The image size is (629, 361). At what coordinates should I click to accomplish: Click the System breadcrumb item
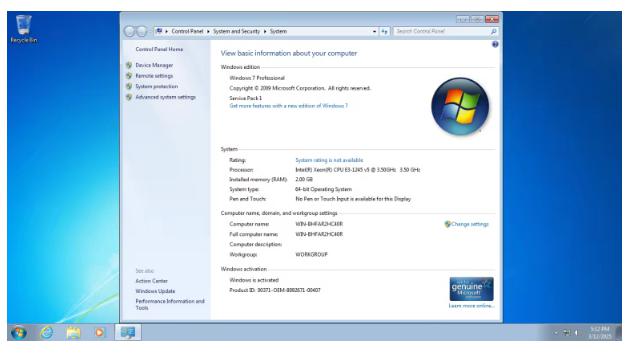pos(278,31)
